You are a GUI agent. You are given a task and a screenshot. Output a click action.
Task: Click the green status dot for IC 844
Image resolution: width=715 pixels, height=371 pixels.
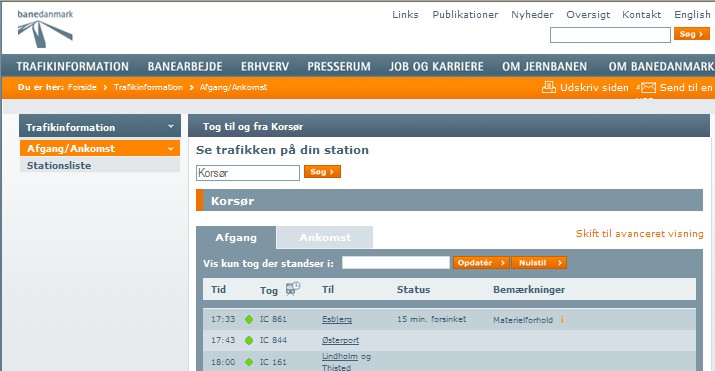click(x=249, y=340)
